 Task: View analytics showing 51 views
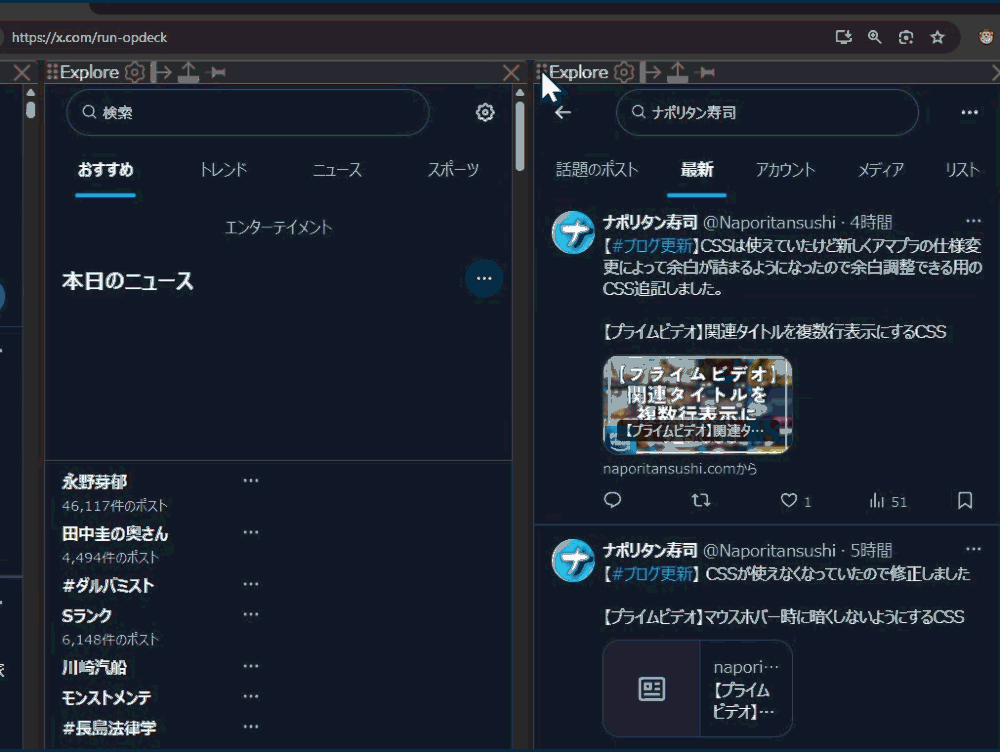tap(888, 501)
